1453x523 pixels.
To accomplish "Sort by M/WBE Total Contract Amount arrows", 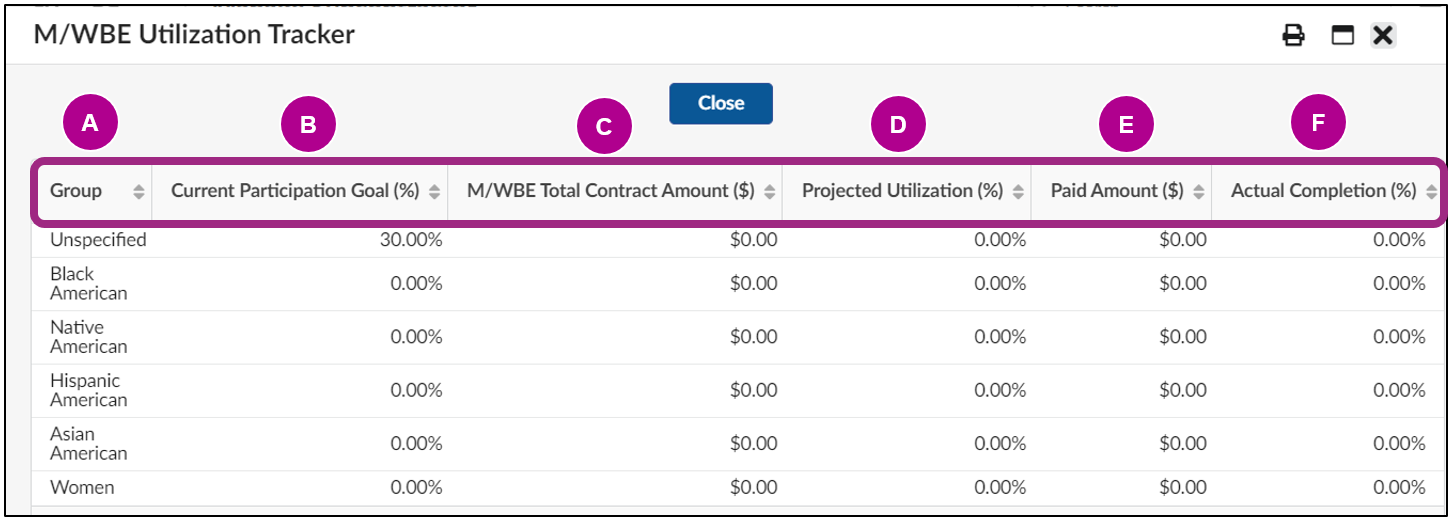I will click(769, 191).
